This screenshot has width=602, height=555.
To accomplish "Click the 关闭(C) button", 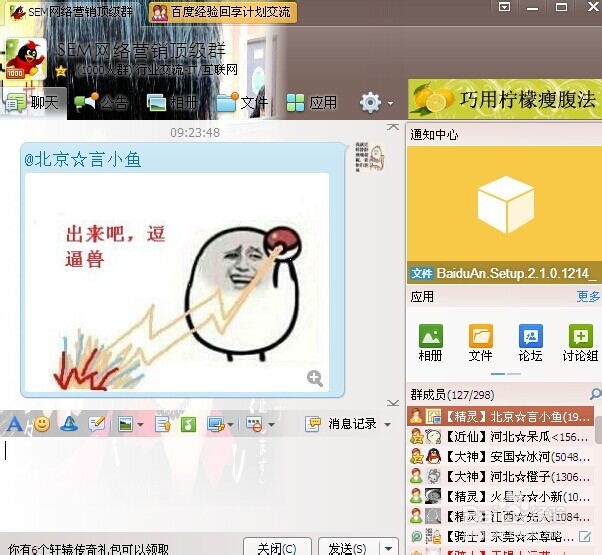I will tap(277, 548).
